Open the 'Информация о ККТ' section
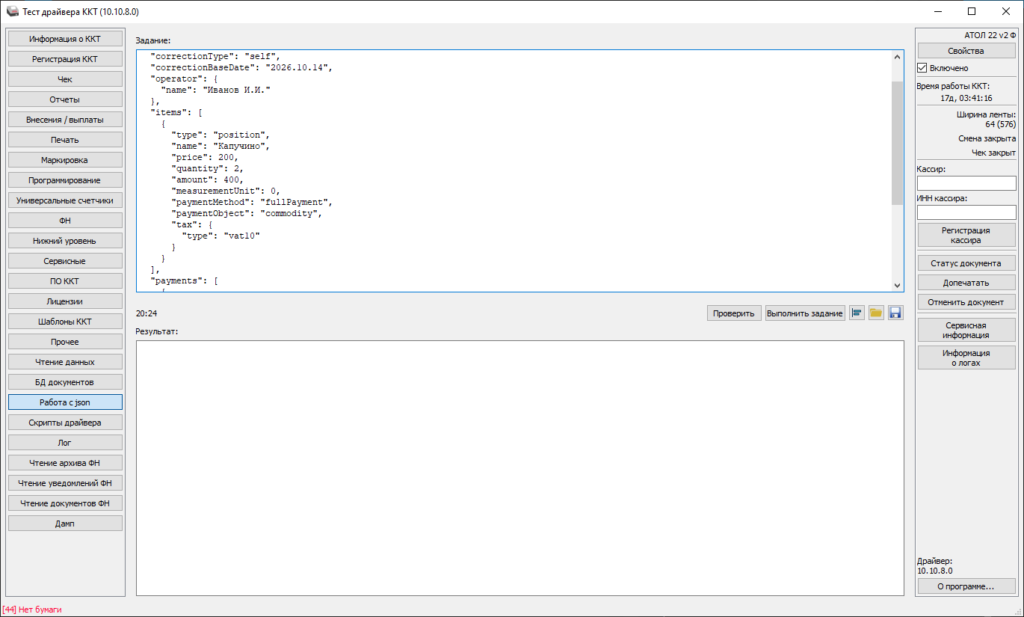The image size is (1024, 617). click(x=65, y=39)
